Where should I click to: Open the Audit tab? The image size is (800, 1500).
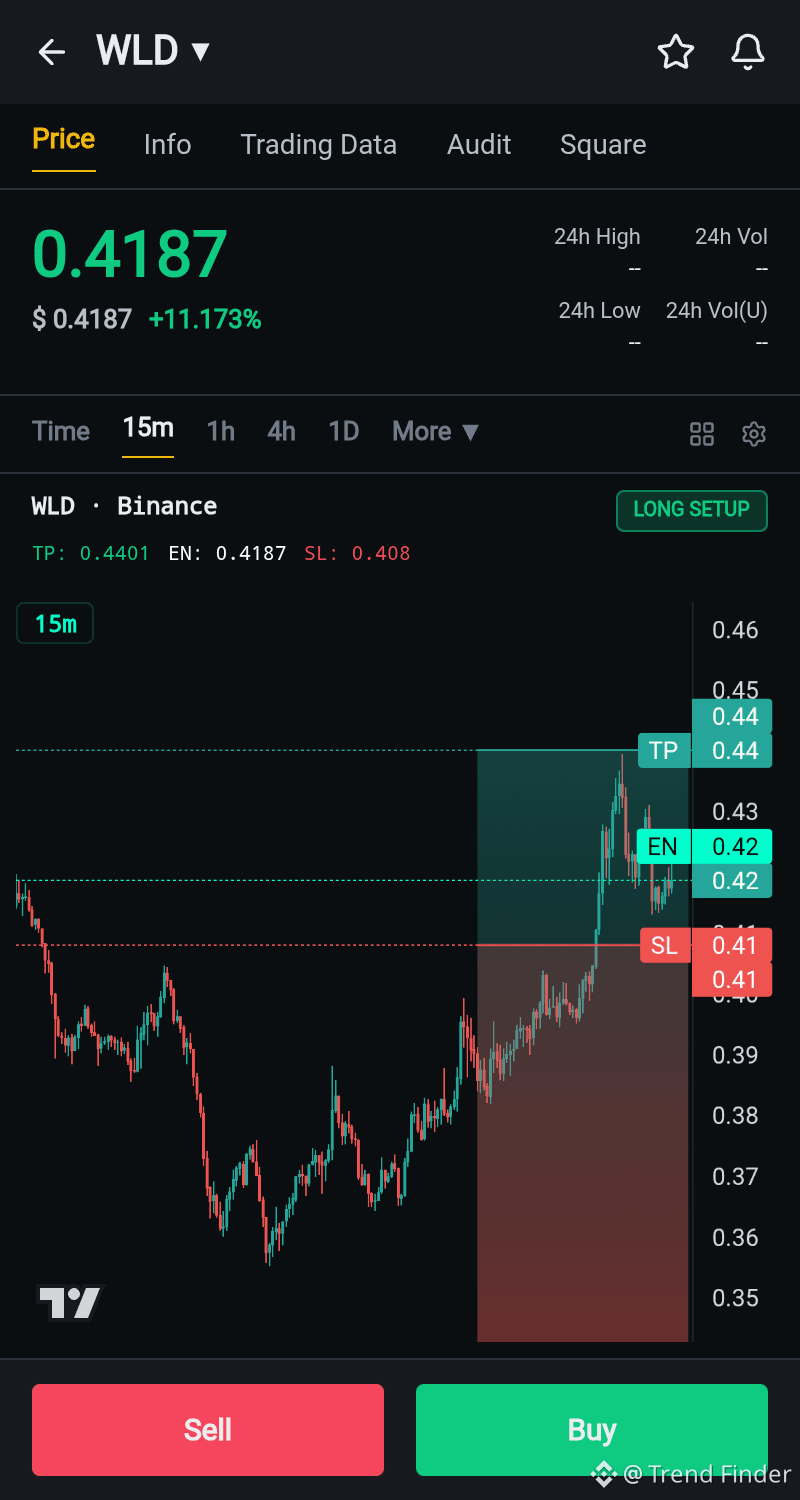(x=479, y=145)
